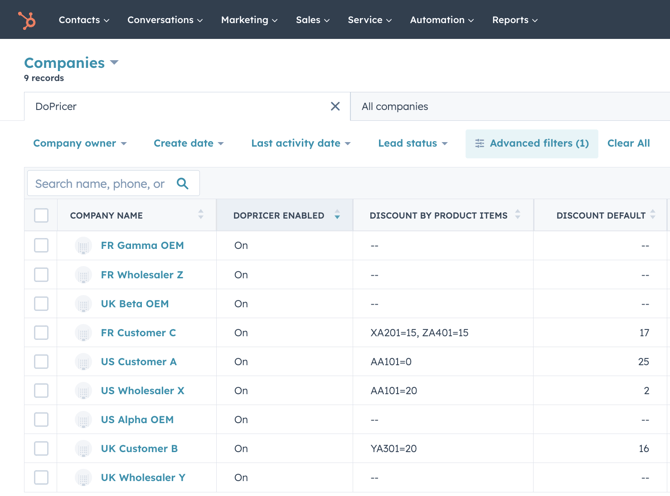Image resolution: width=670 pixels, height=496 pixels.
Task: Check the FR Wholesaler Z row checkbox
Action: 41,274
